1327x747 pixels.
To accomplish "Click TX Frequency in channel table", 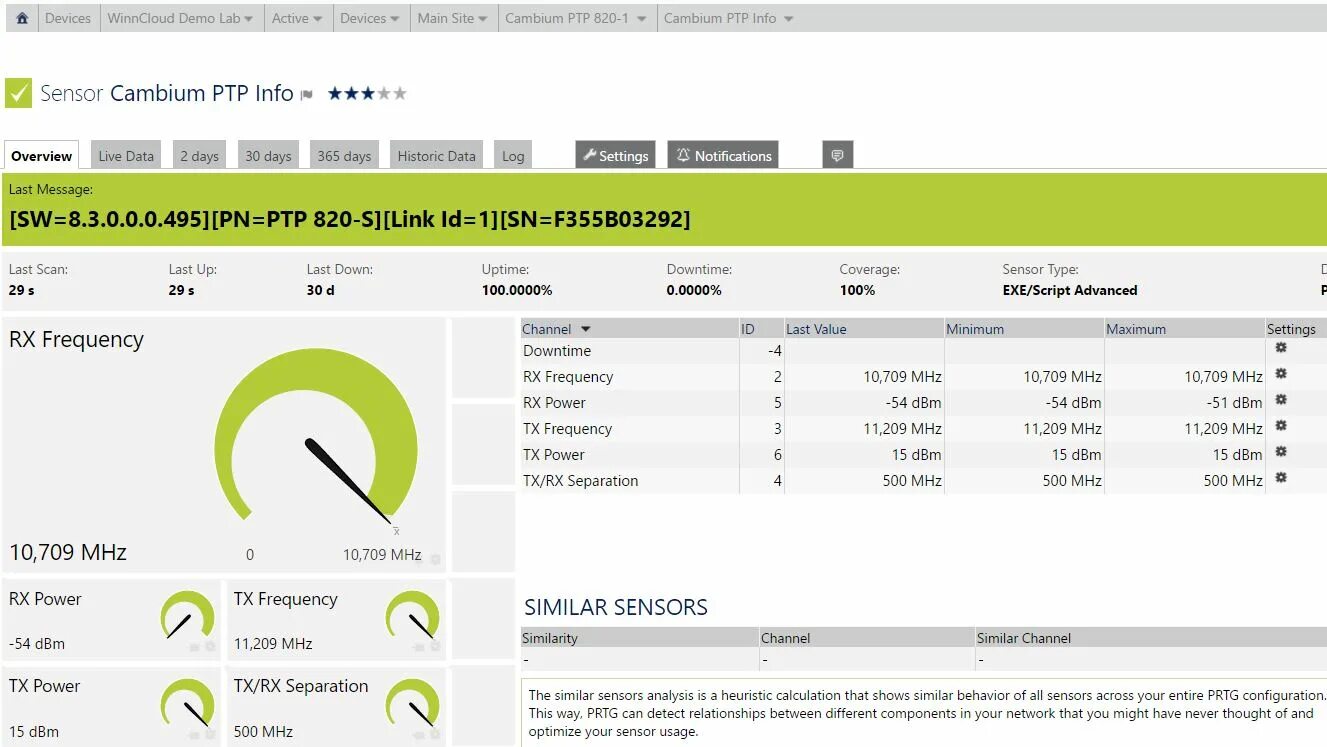I will pos(567,429).
